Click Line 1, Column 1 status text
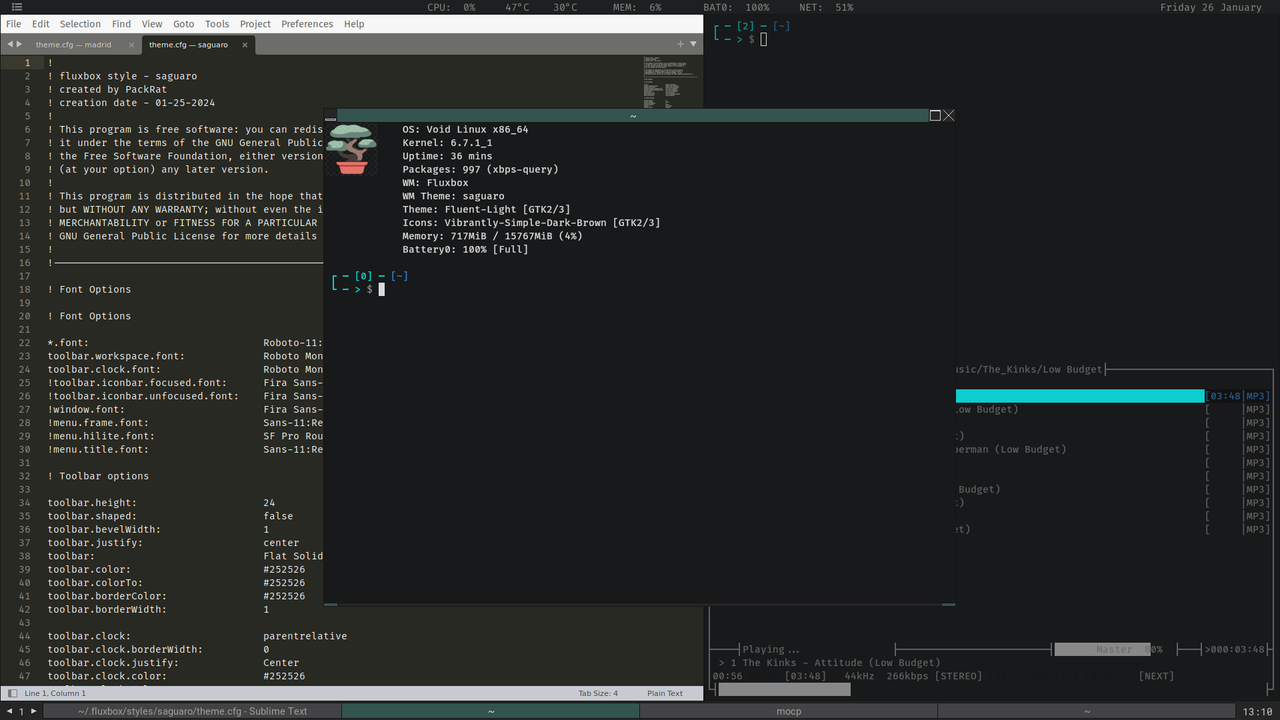 (x=55, y=693)
